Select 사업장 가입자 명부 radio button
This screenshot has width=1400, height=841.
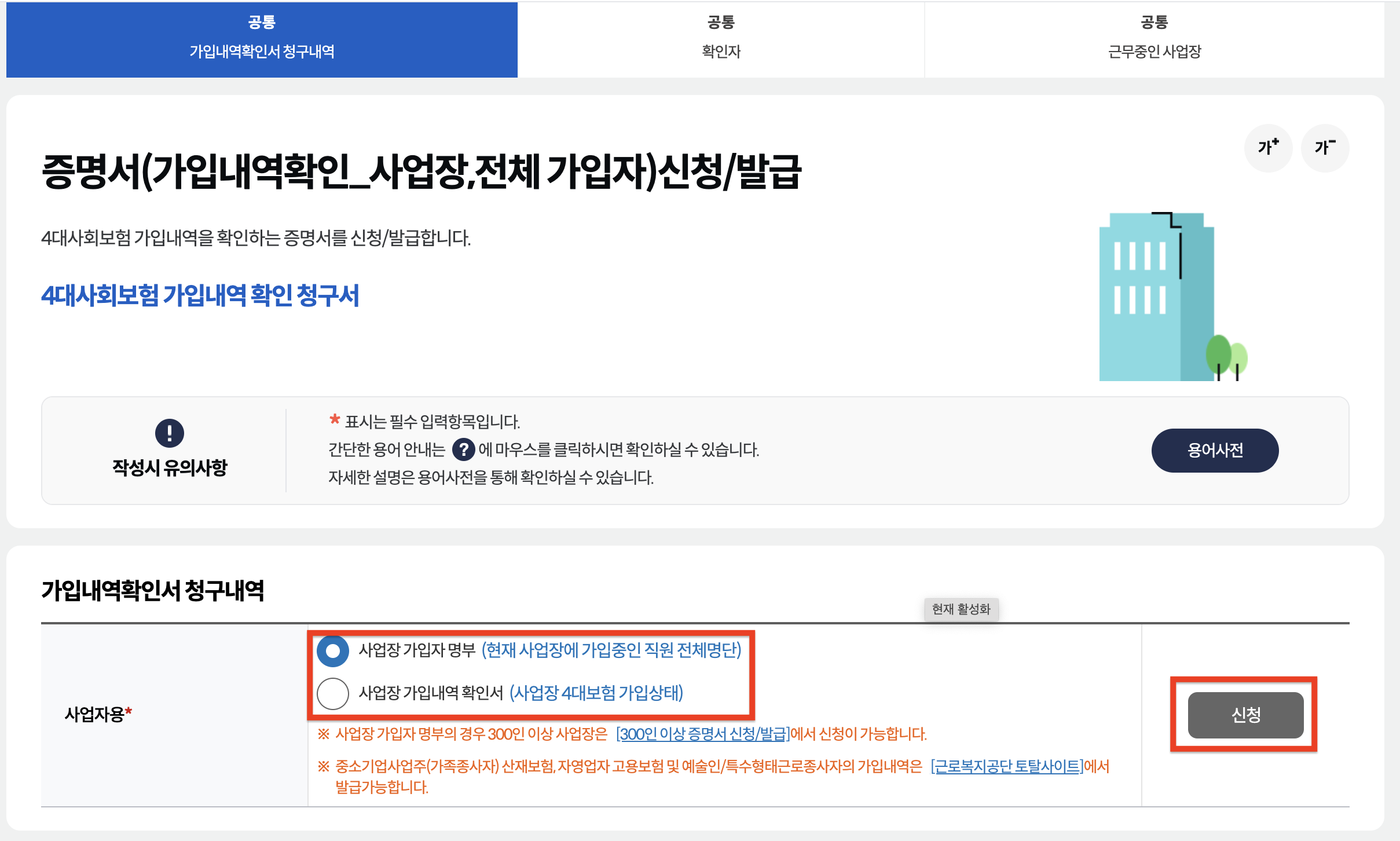click(x=333, y=650)
